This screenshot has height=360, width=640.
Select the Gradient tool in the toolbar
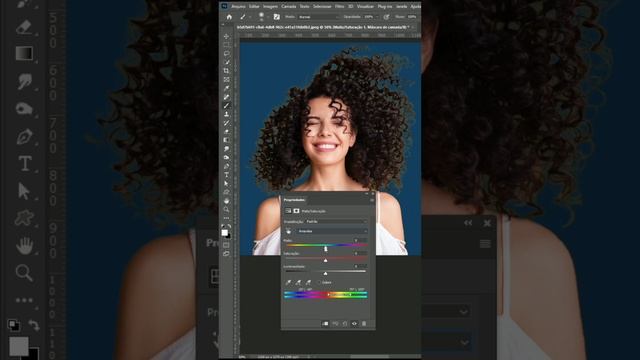226,140
